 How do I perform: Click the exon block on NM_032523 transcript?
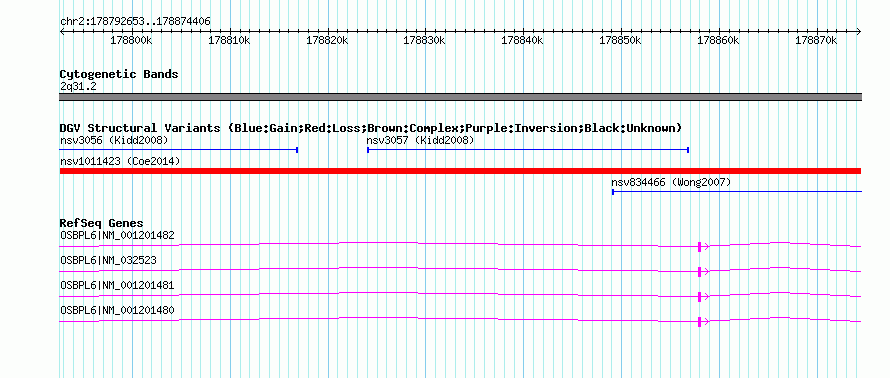700,271
